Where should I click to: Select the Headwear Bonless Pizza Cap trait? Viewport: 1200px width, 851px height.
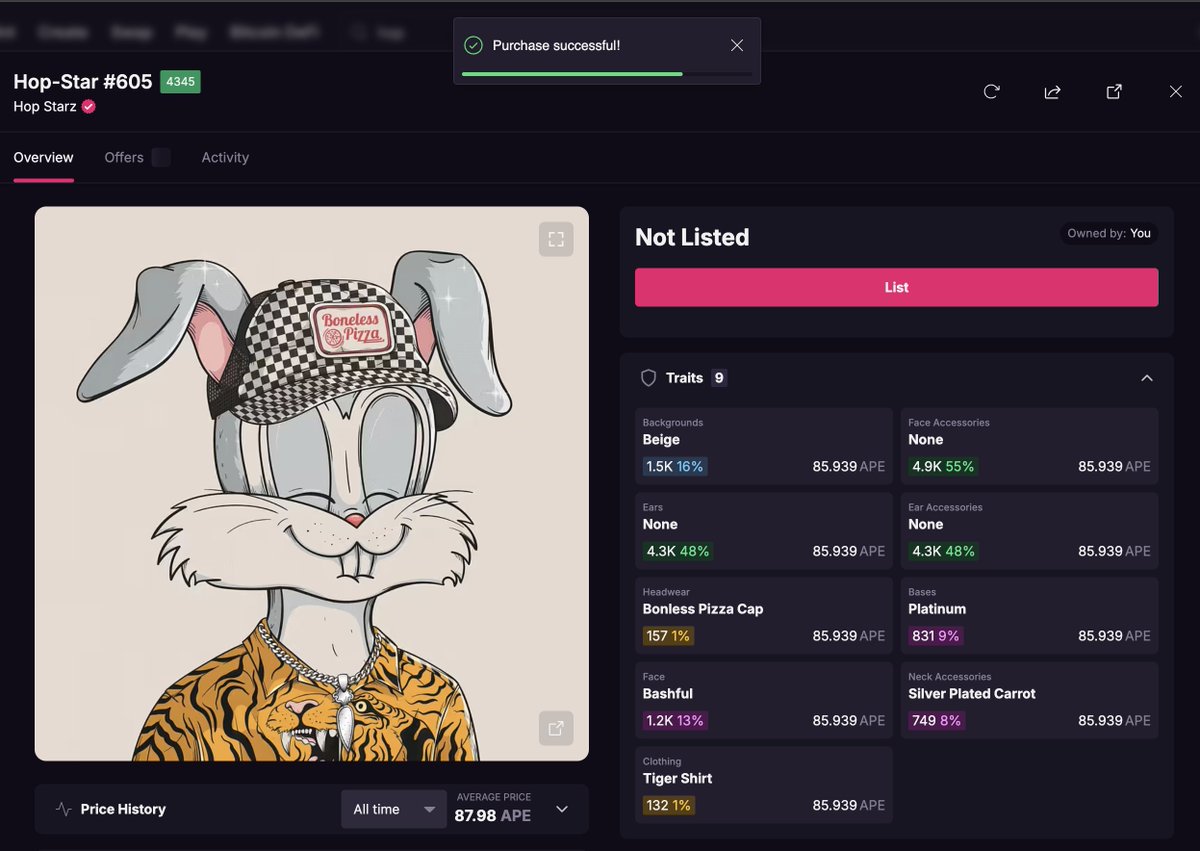tap(764, 615)
